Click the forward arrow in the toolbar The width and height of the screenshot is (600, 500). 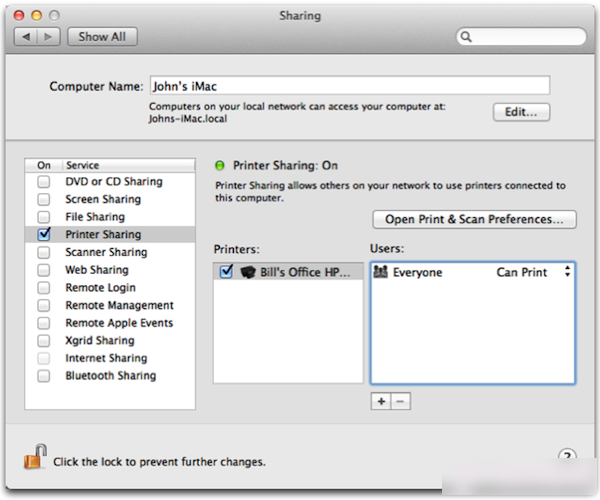pos(48,37)
